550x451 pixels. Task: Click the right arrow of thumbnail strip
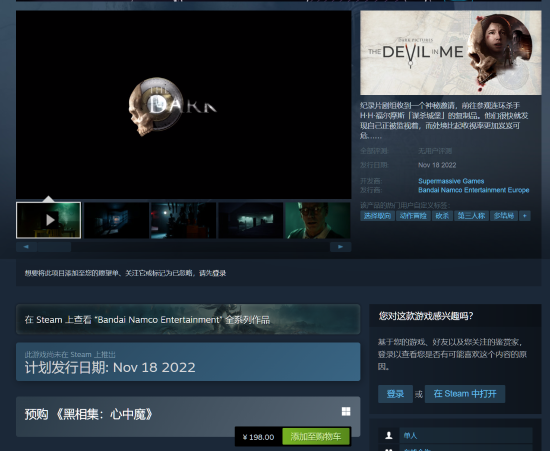(x=340, y=247)
